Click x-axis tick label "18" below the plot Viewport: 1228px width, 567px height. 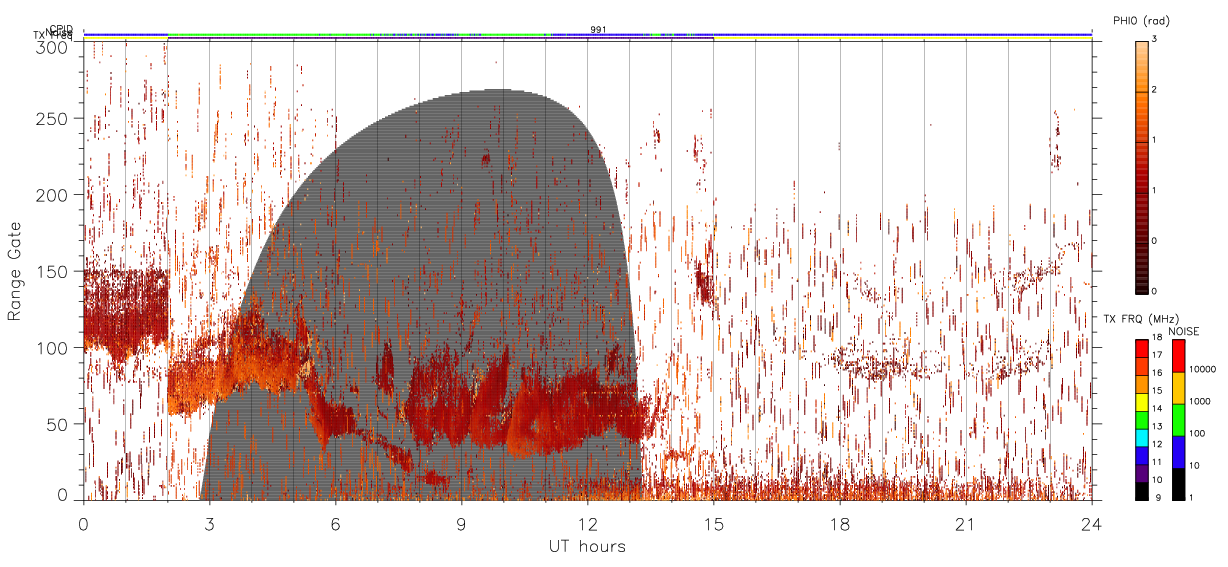click(839, 524)
